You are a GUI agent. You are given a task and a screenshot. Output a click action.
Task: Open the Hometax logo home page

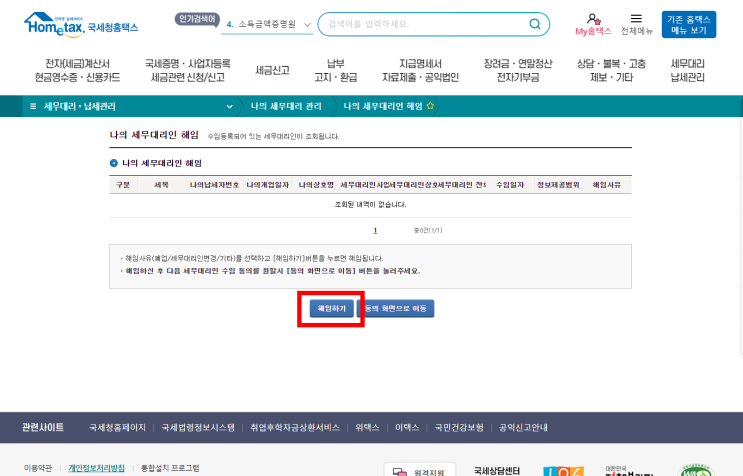tap(81, 24)
